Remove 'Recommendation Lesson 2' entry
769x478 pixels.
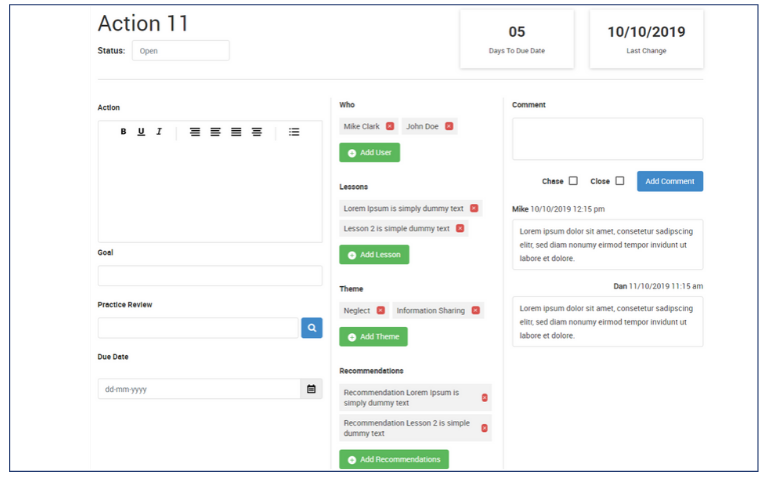[x=485, y=428]
